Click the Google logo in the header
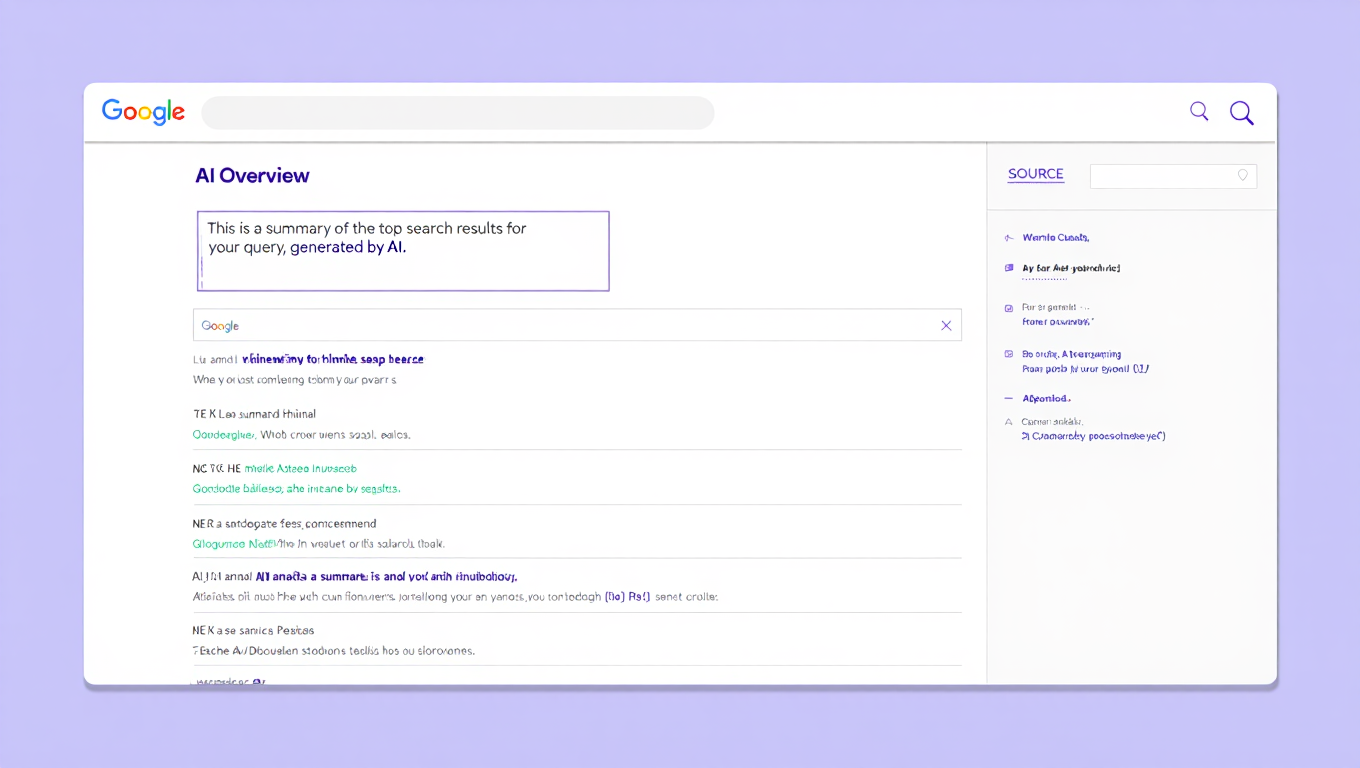The height and width of the screenshot is (768, 1360). coord(142,112)
